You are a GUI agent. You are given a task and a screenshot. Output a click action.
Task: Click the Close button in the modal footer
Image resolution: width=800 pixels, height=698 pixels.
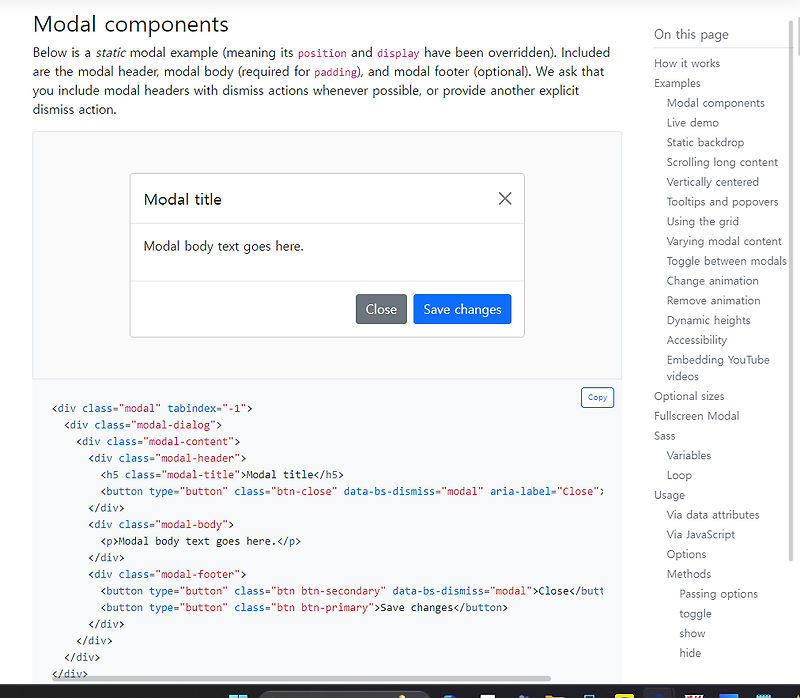[x=381, y=309]
